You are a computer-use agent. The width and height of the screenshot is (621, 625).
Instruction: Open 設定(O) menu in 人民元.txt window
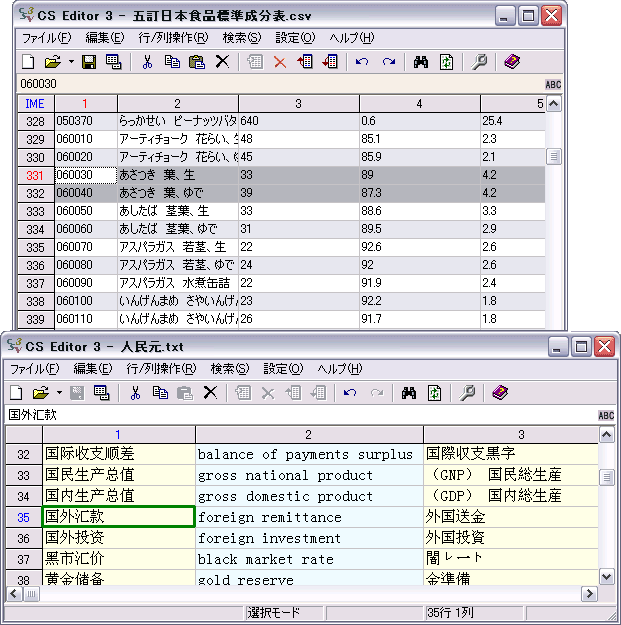[283, 369]
